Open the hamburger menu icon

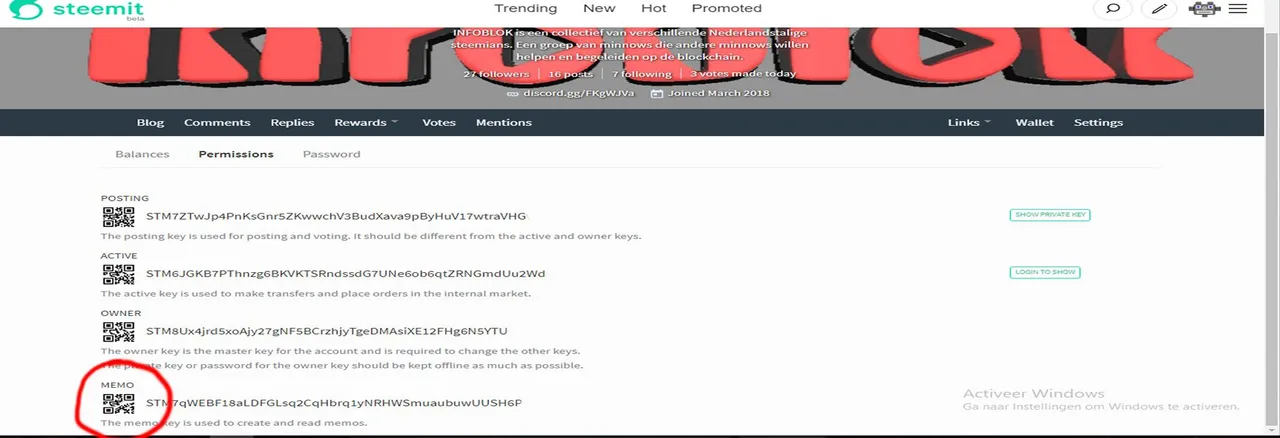[1238, 9]
